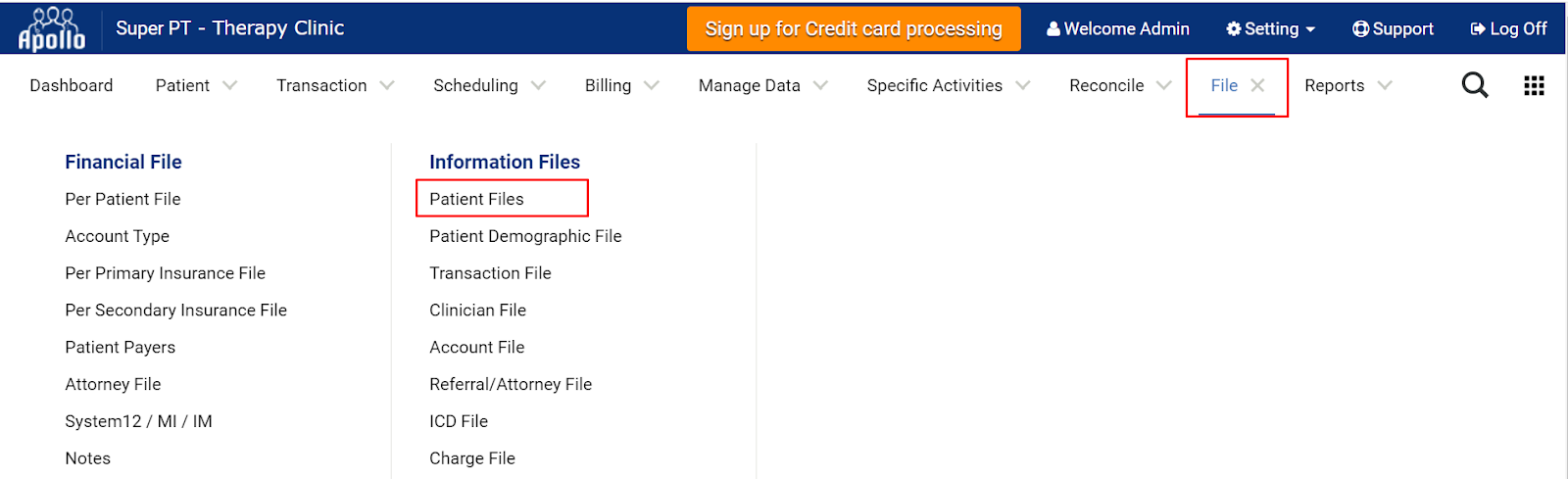Open Support help link
Image resolution: width=1568 pixels, height=479 pixels.
point(1393,28)
